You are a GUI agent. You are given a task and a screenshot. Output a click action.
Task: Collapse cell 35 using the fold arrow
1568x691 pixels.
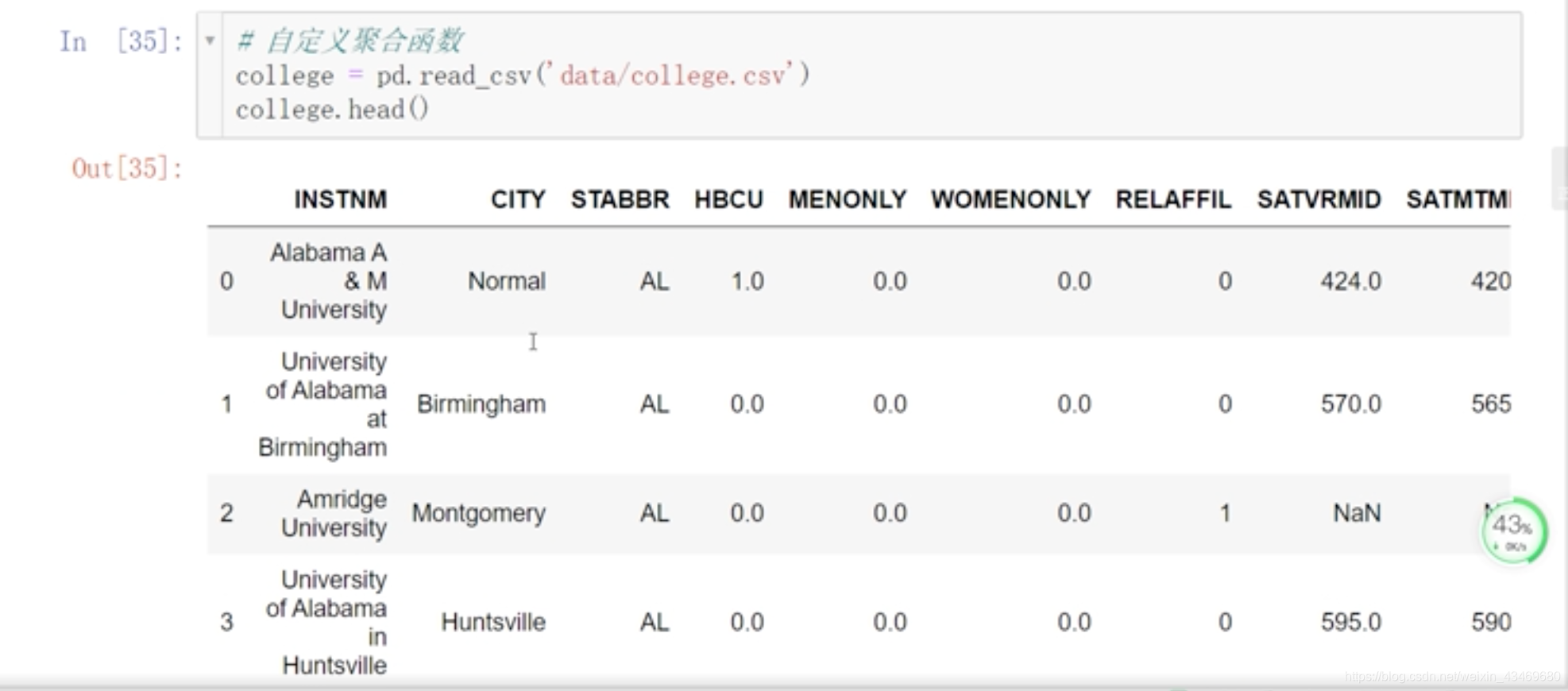[x=210, y=41]
